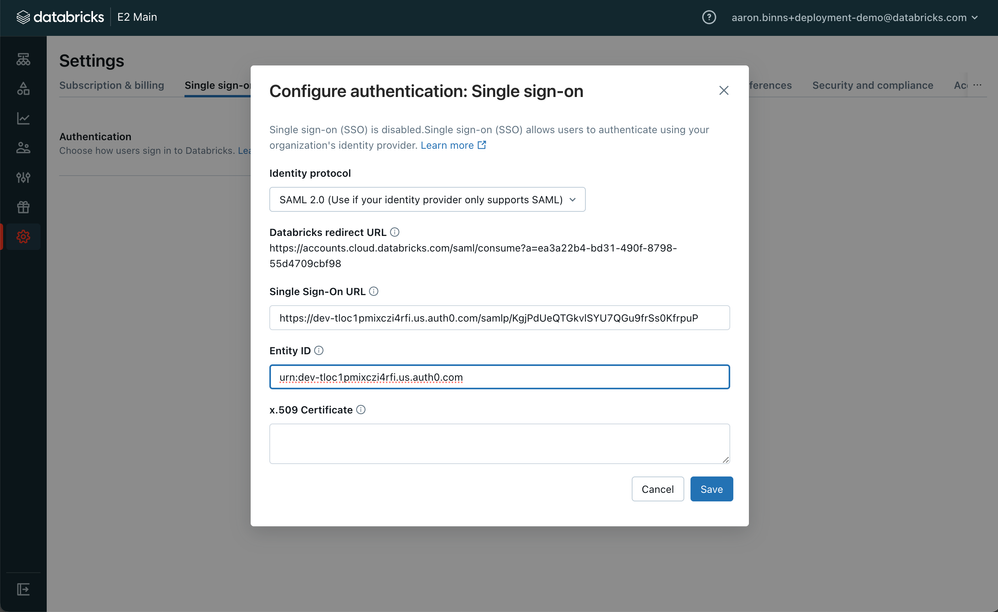Click the Databricks redirect URL text
The image size is (998, 612).
(473, 256)
